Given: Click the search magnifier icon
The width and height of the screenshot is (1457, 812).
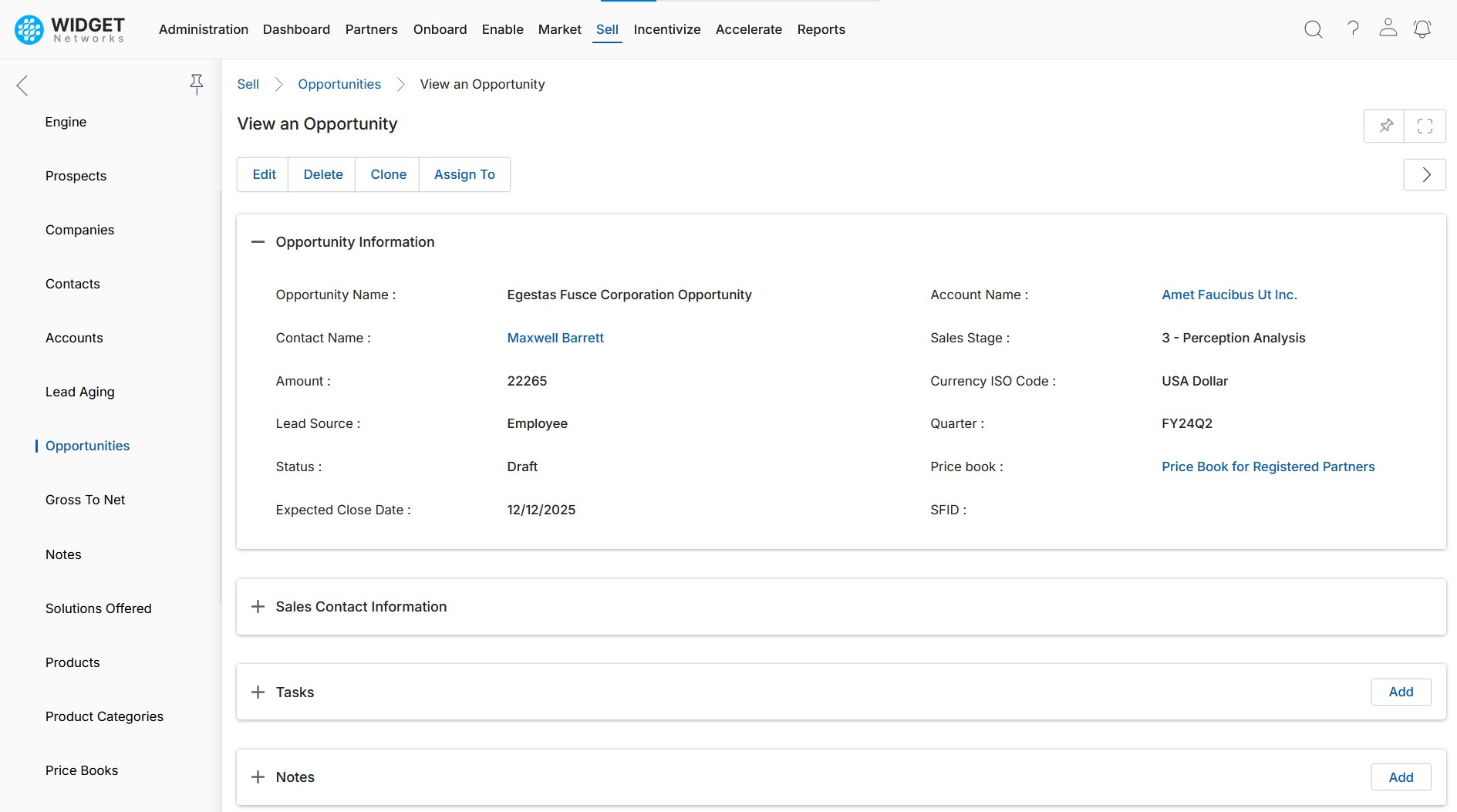Looking at the screenshot, I should coord(1313,29).
